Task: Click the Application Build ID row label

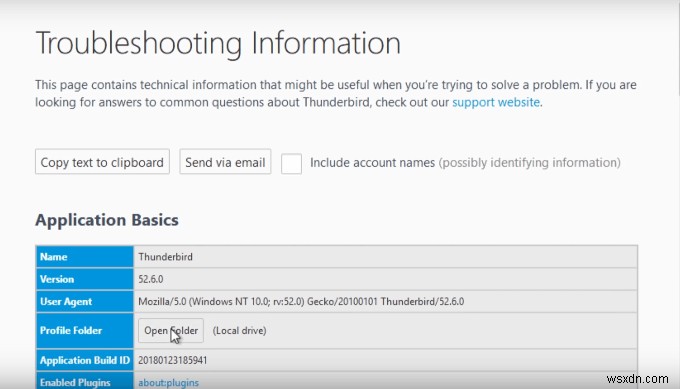Action: pyautogui.click(x=85, y=360)
